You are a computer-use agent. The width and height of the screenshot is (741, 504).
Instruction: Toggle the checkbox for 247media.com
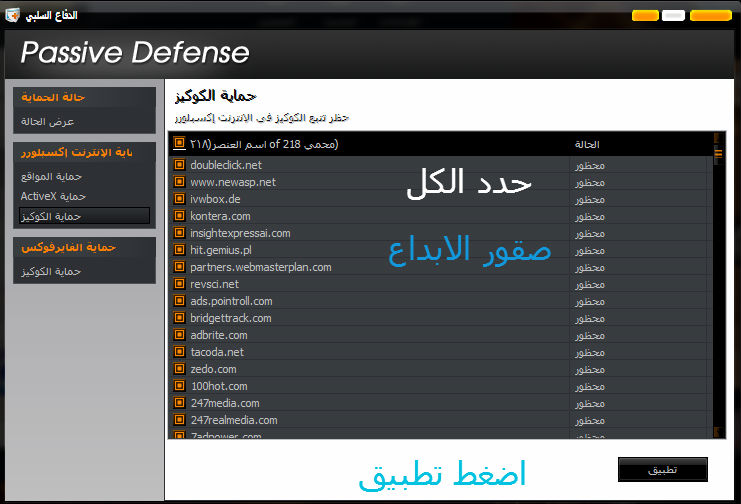180,403
